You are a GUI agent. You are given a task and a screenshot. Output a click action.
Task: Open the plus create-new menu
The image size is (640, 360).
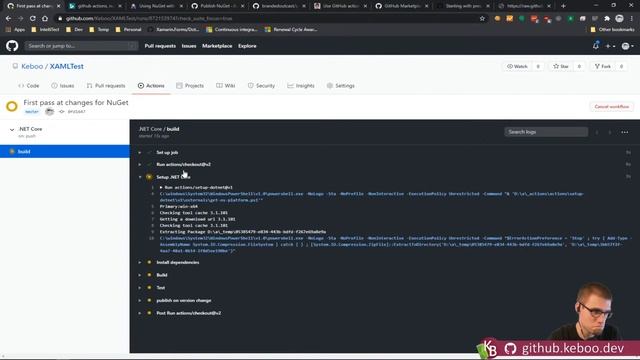[610, 46]
